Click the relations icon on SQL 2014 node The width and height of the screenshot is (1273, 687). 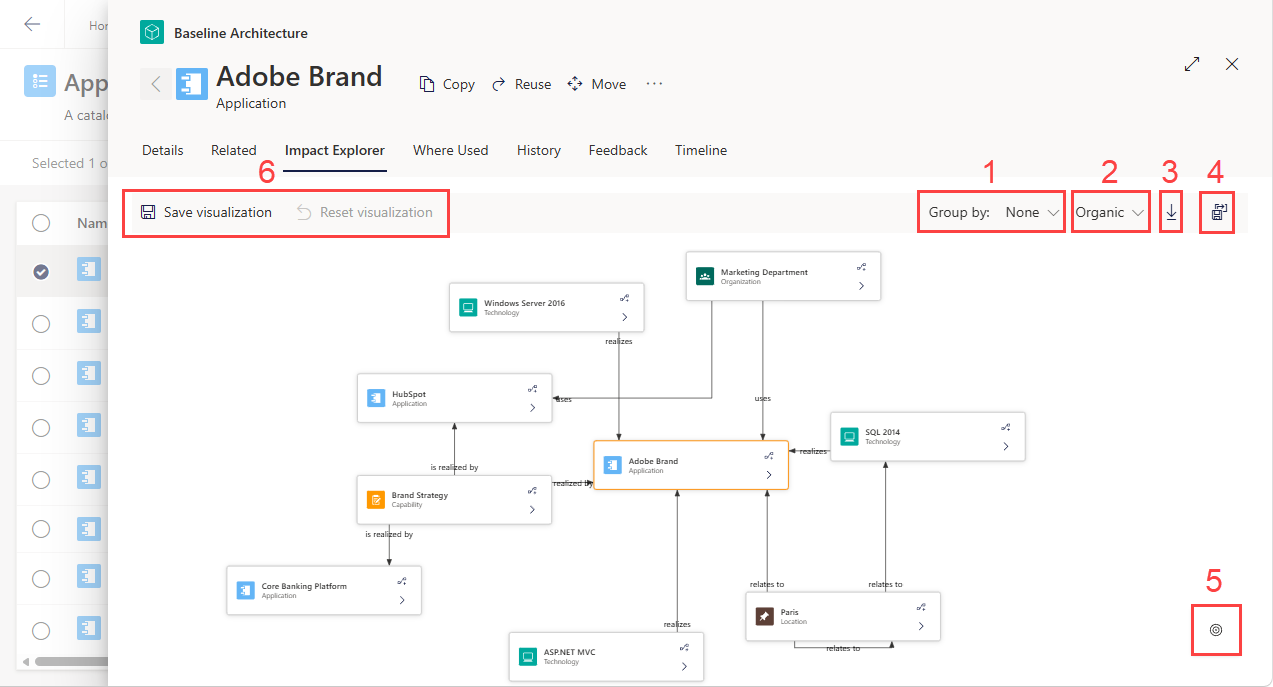tap(1005, 427)
